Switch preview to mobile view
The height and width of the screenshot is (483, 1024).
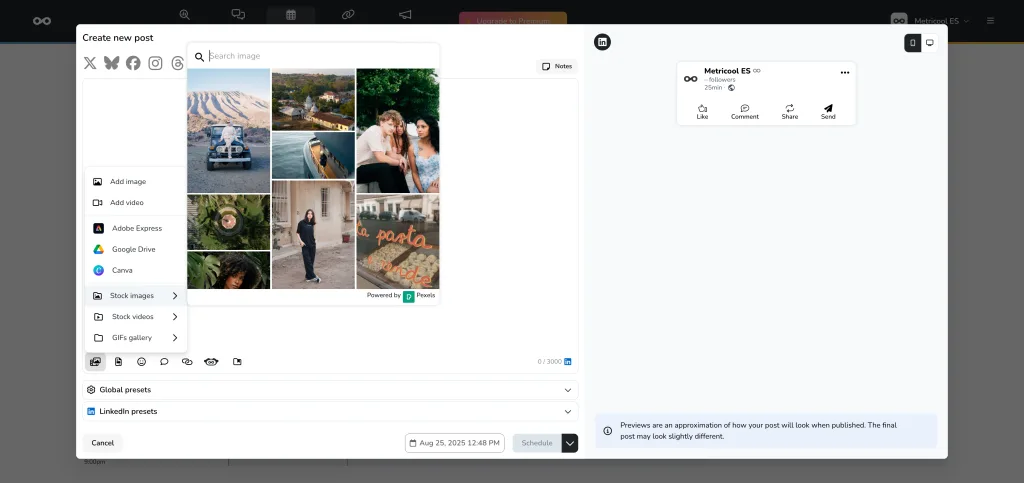(912, 43)
